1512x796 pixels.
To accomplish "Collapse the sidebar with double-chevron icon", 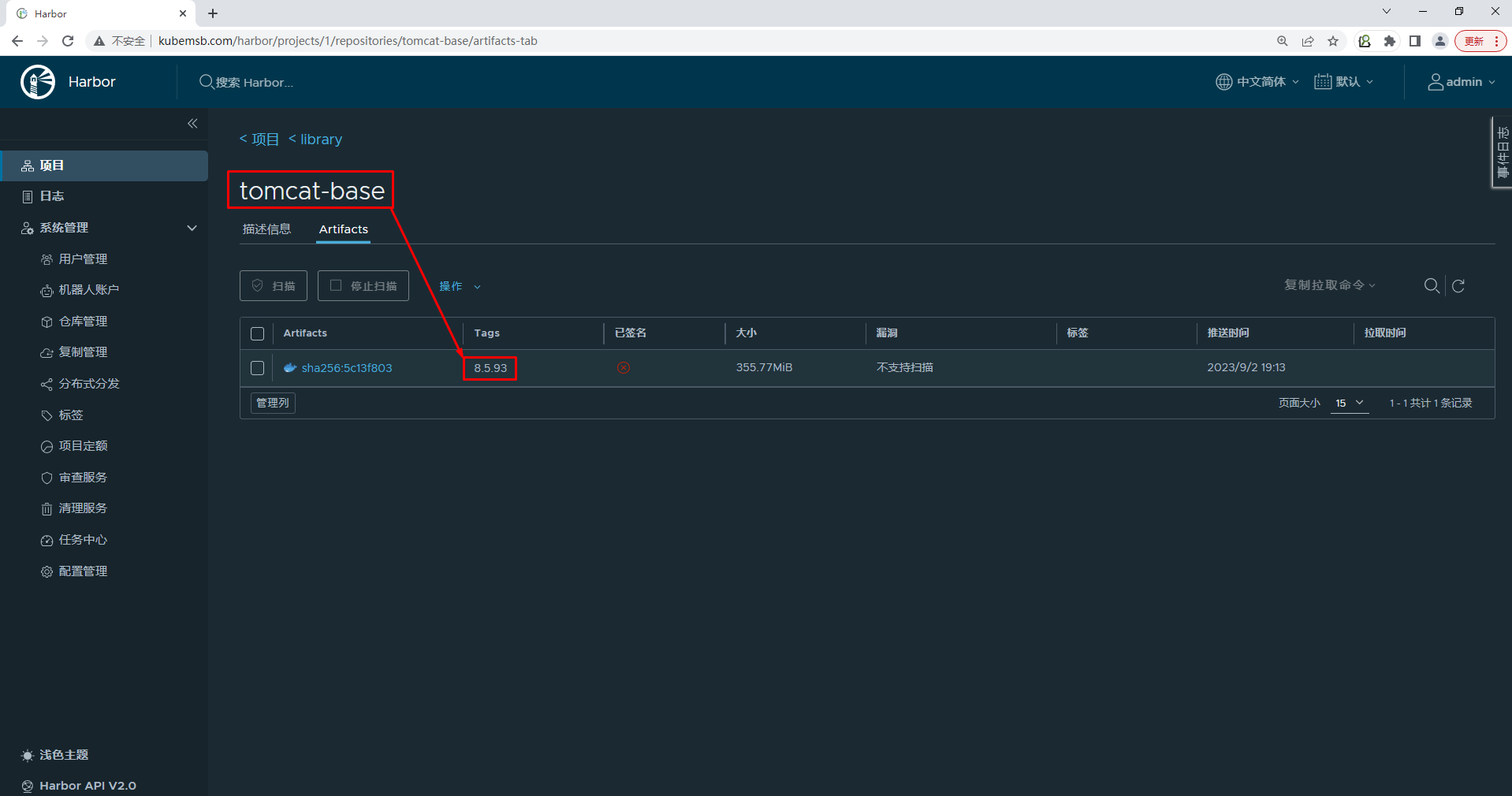I will click(192, 124).
